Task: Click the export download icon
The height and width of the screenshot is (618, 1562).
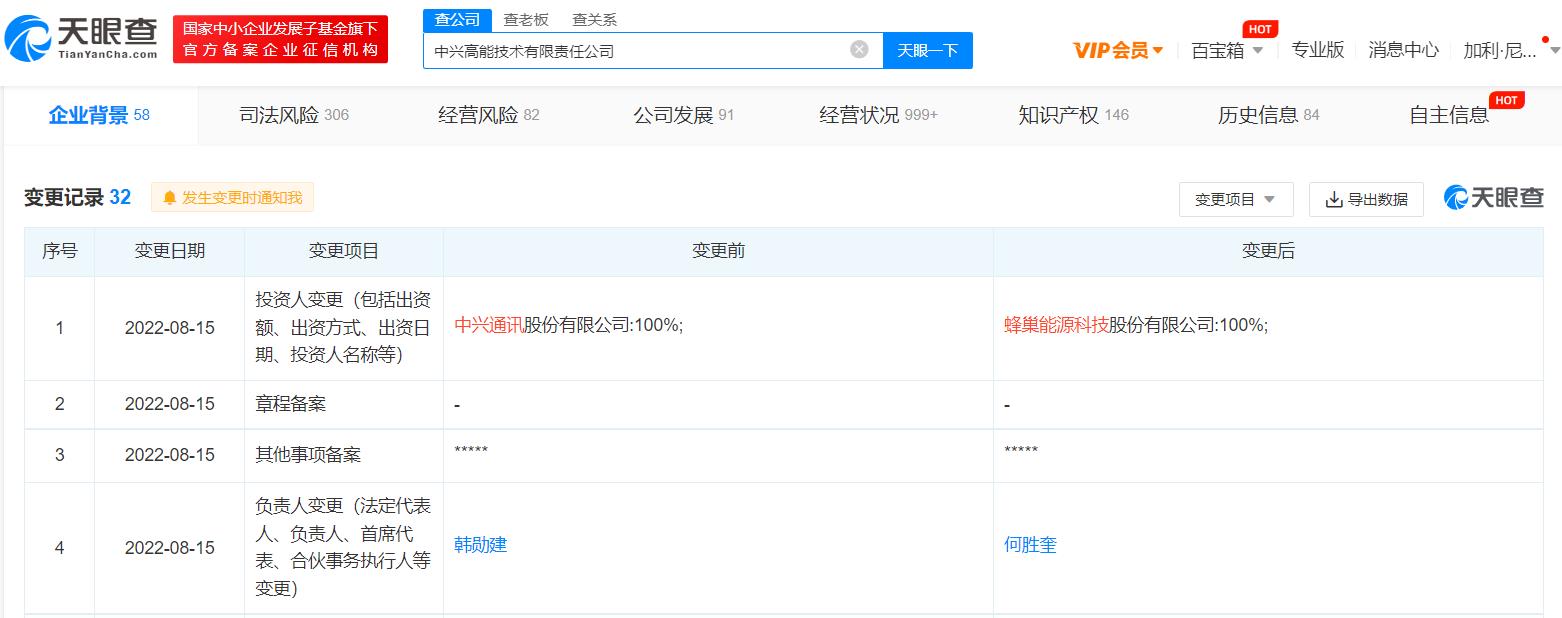Action: [x=1333, y=199]
